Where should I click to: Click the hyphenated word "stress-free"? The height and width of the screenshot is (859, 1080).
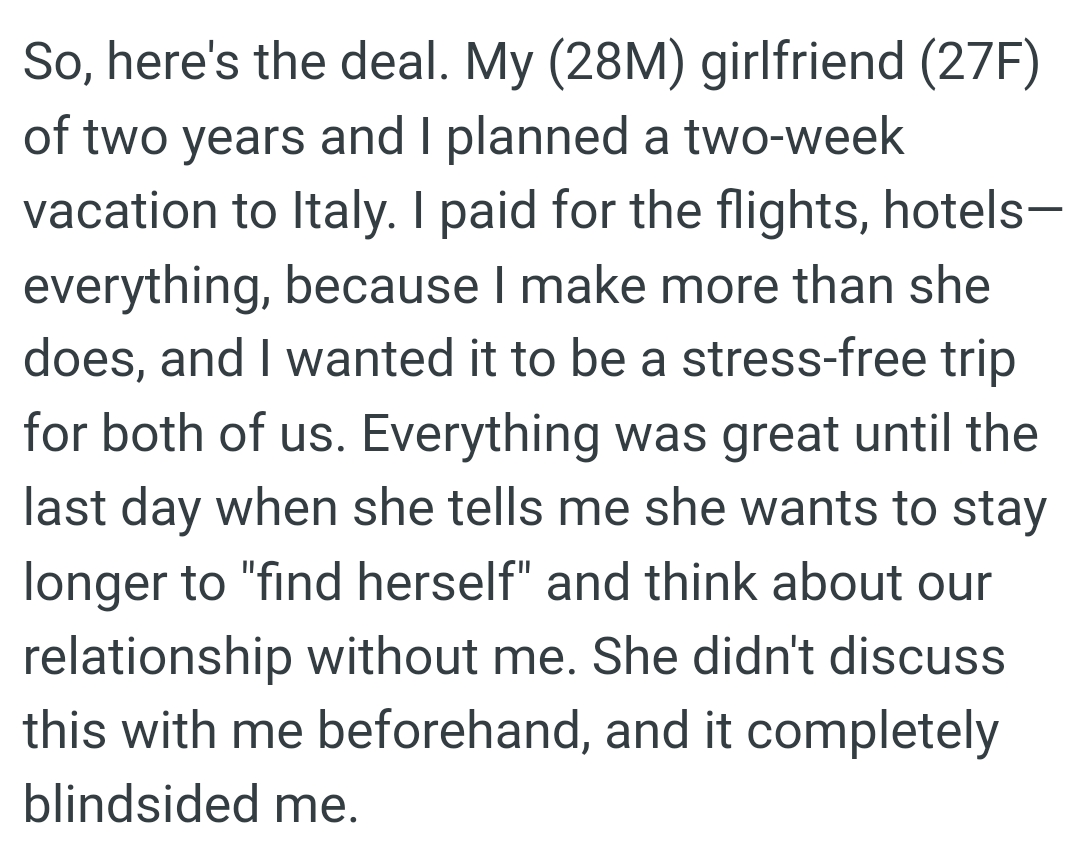(x=804, y=361)
